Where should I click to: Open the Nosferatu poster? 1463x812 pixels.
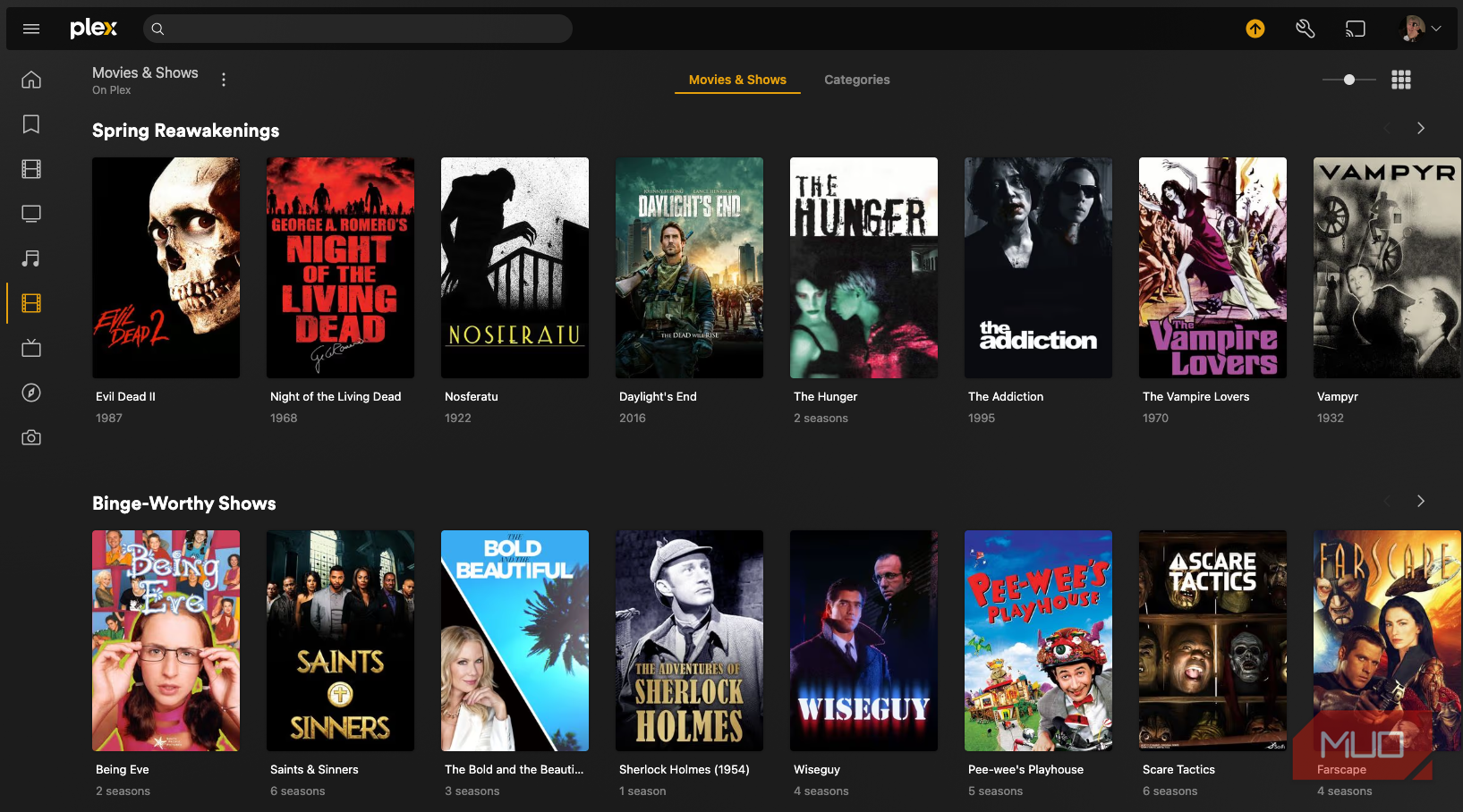[515, 267]
